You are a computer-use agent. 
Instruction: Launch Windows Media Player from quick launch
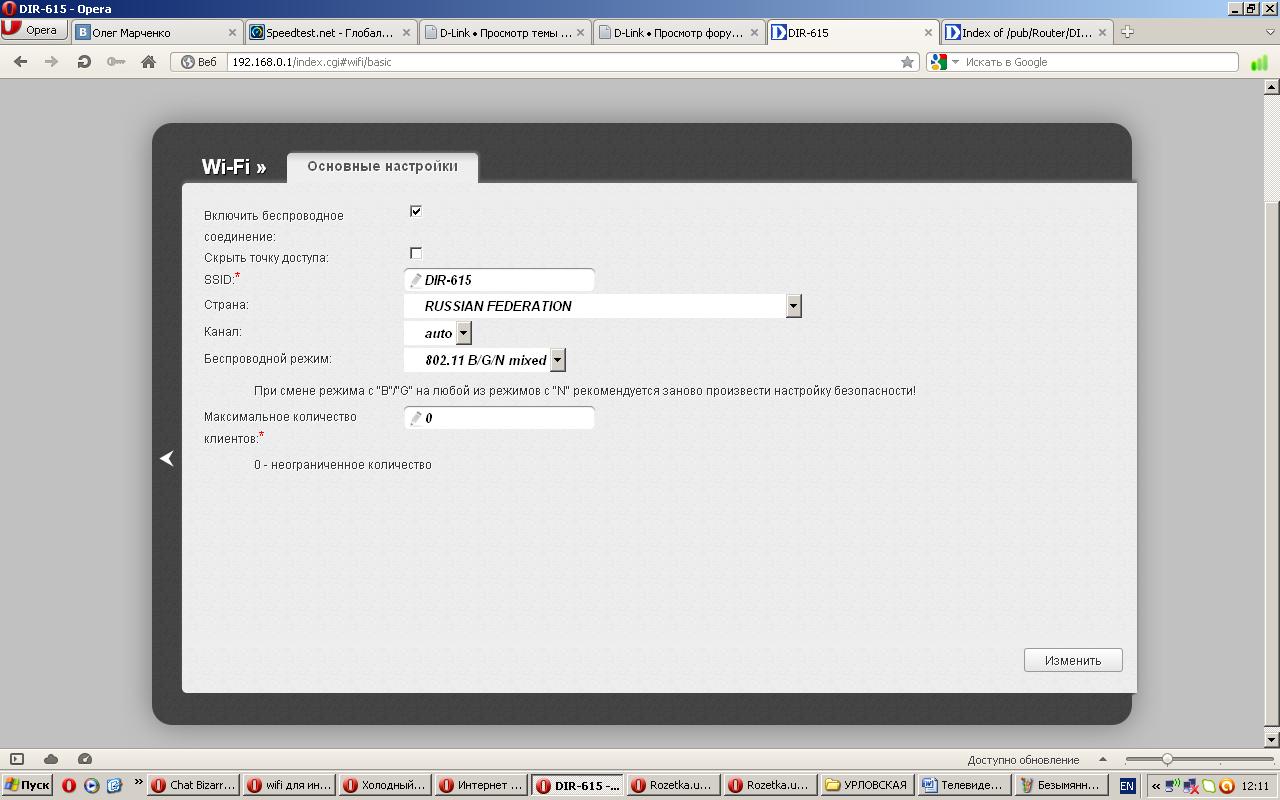pyautogui.click(x=91, y=785)
